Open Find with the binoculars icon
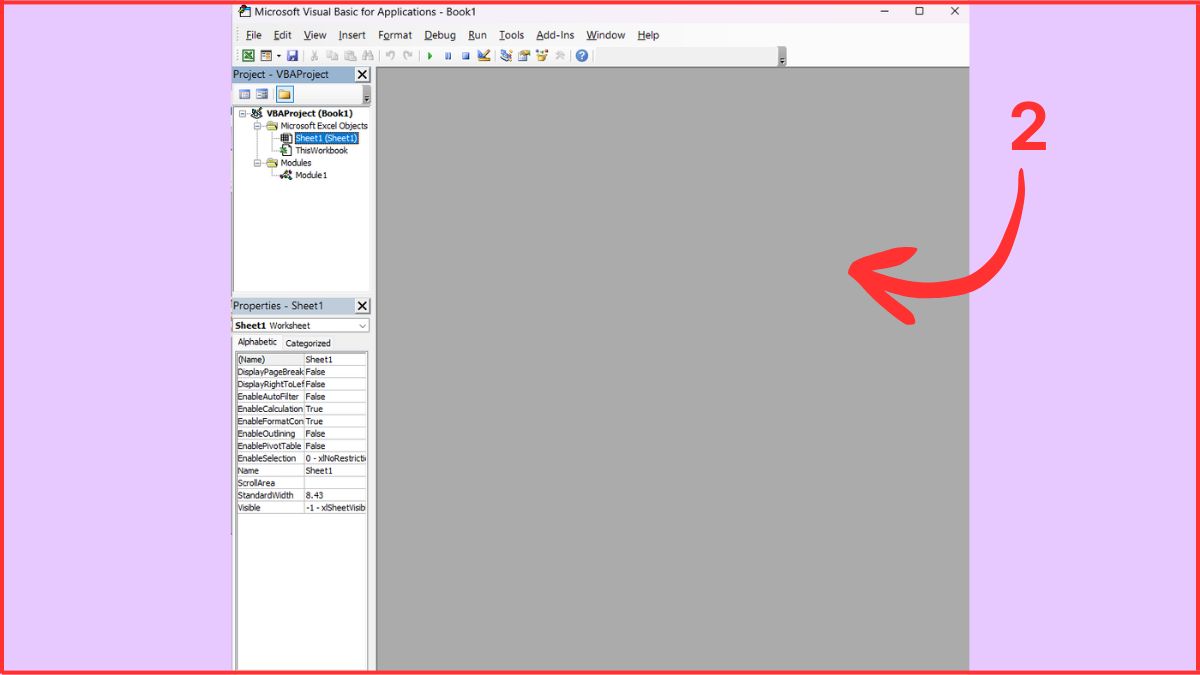Image resolution: width=1200 pixels, height=675 pixels. coord(367,56)
